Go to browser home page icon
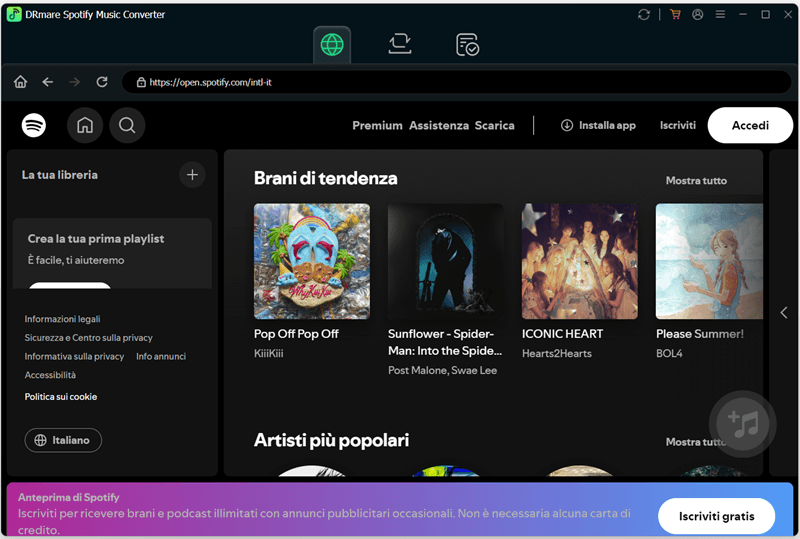This screenshot has height=539, width=800. point(20,82)
